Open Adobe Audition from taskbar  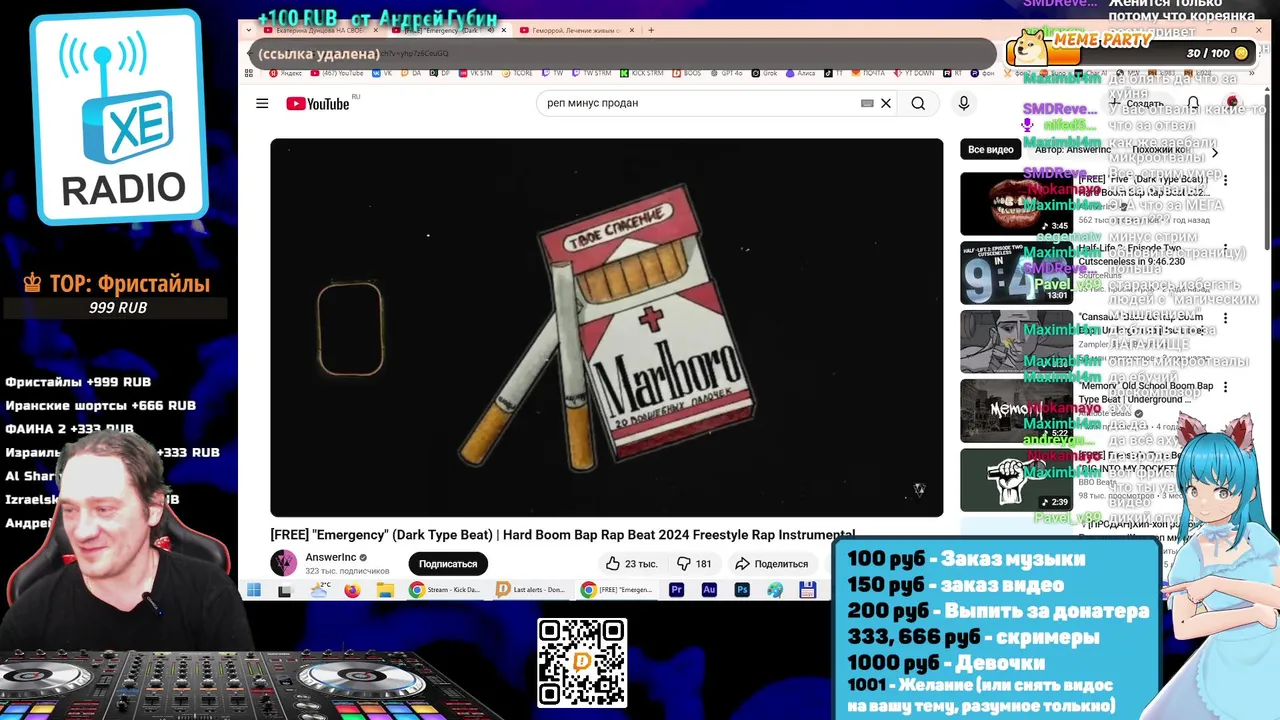tap(709, 590)
